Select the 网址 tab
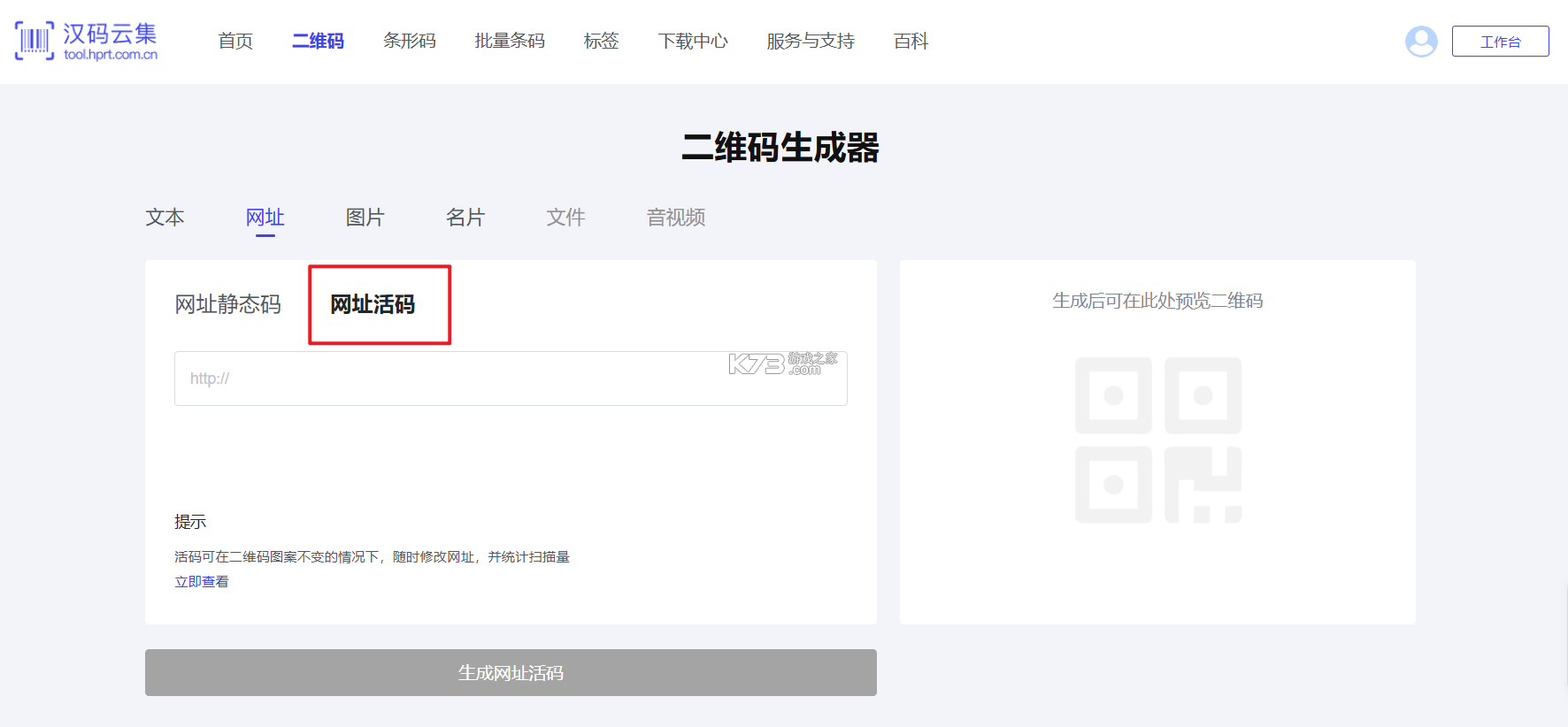 click(x=265, y=218)
